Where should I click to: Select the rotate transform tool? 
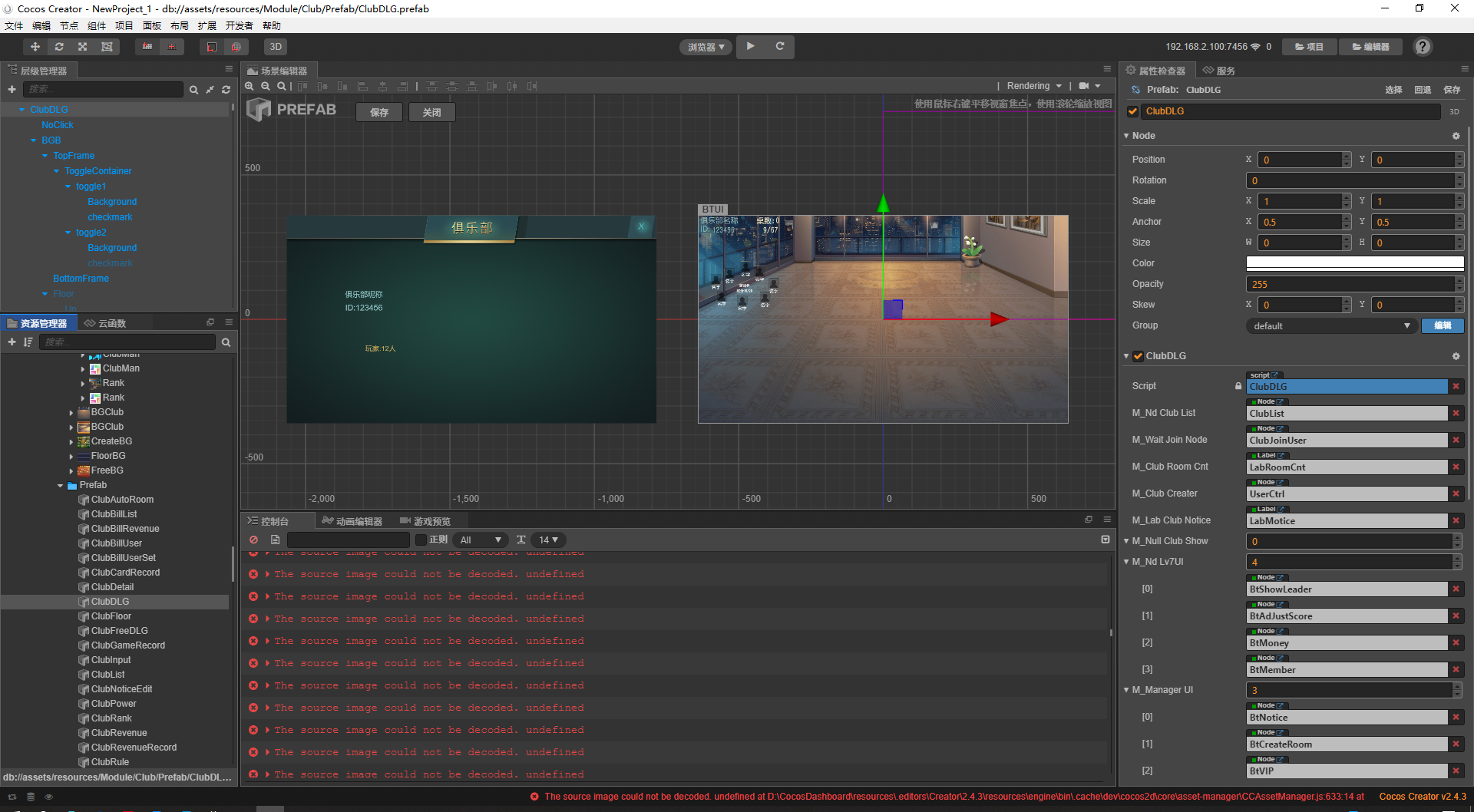59,47
